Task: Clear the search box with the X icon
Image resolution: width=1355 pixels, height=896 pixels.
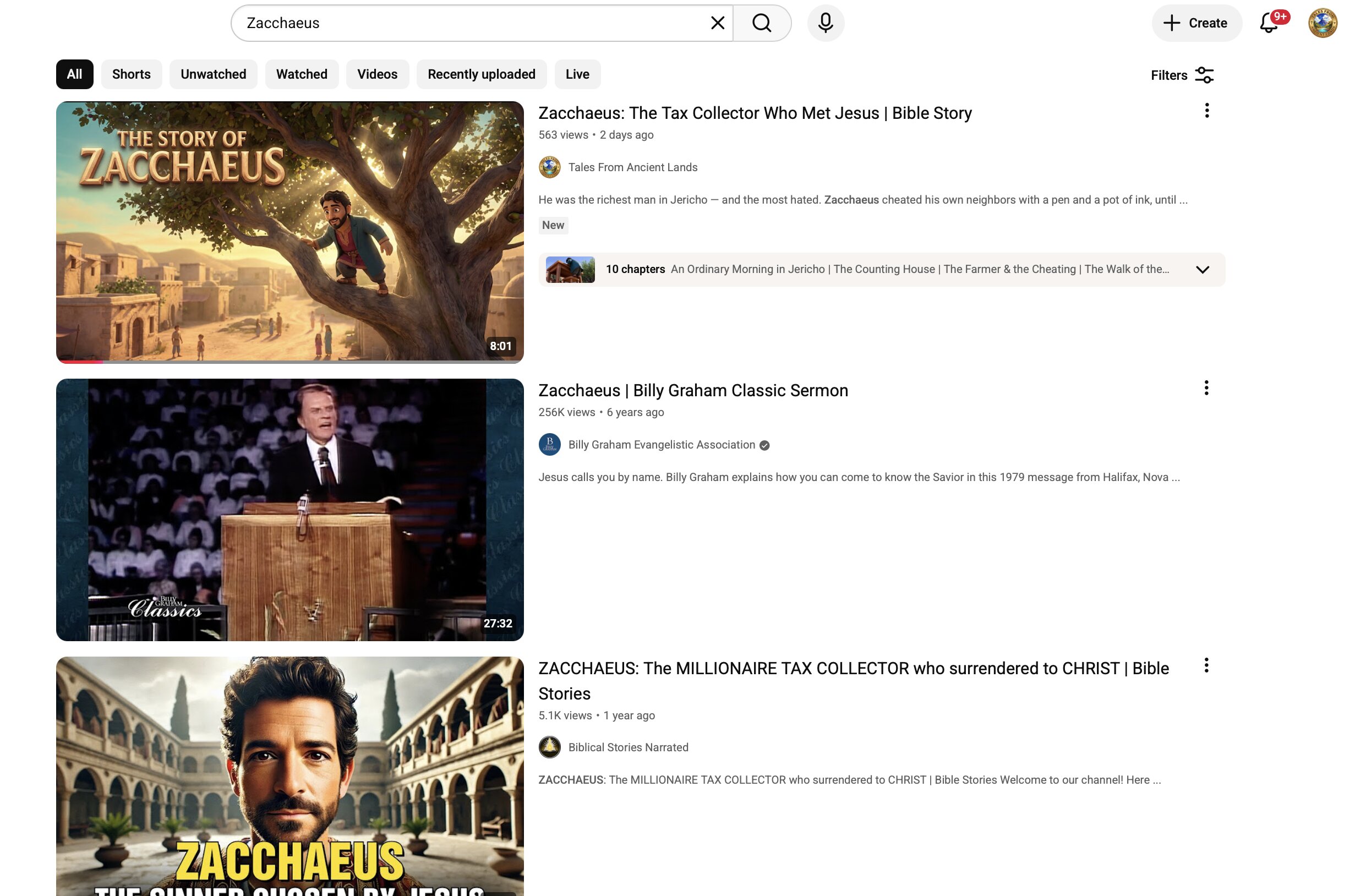Action: pyautogui.click(x=717, y=23)
